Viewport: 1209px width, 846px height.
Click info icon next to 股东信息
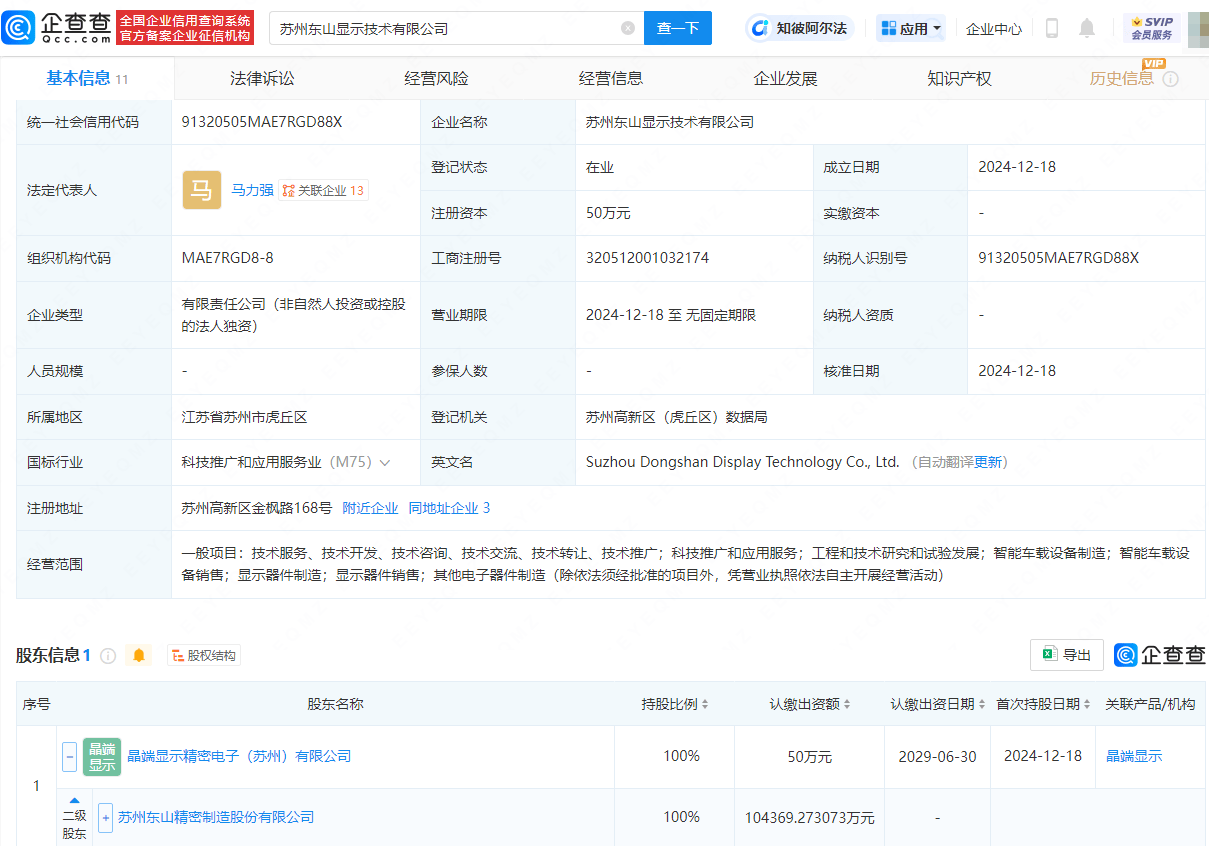(108, 656)
